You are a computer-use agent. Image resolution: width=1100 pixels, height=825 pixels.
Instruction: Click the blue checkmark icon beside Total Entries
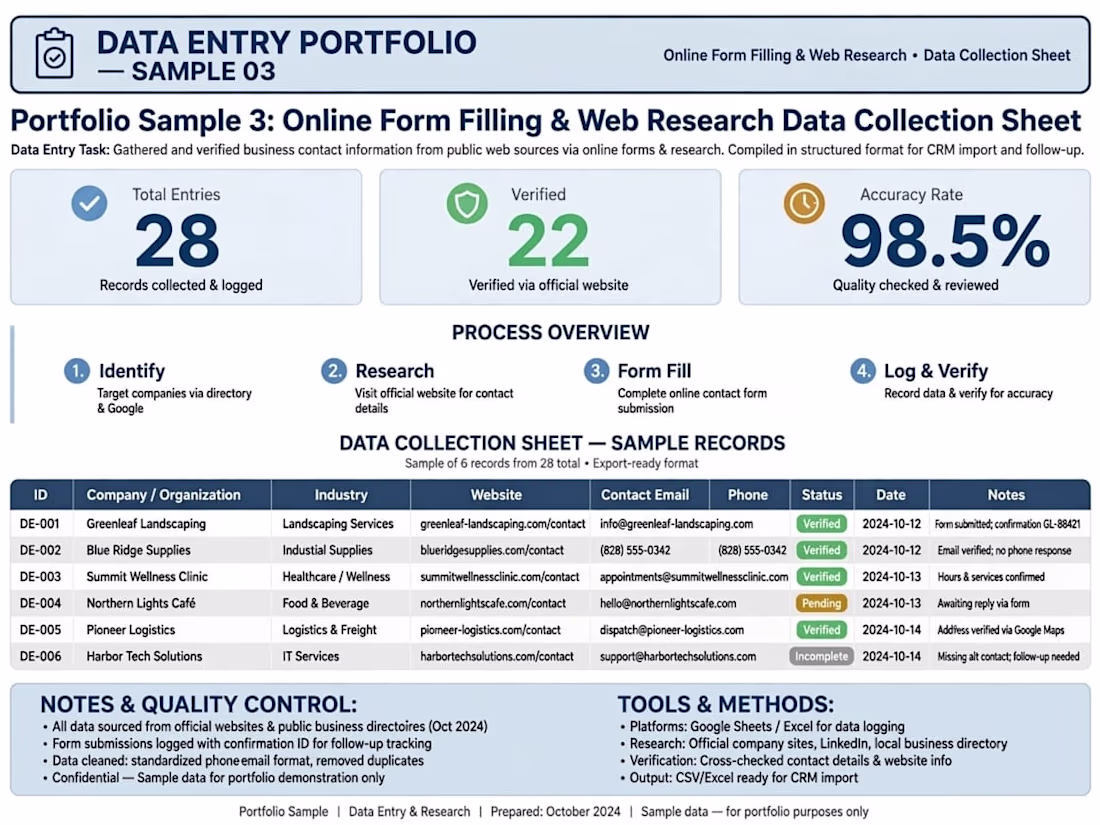89,203
